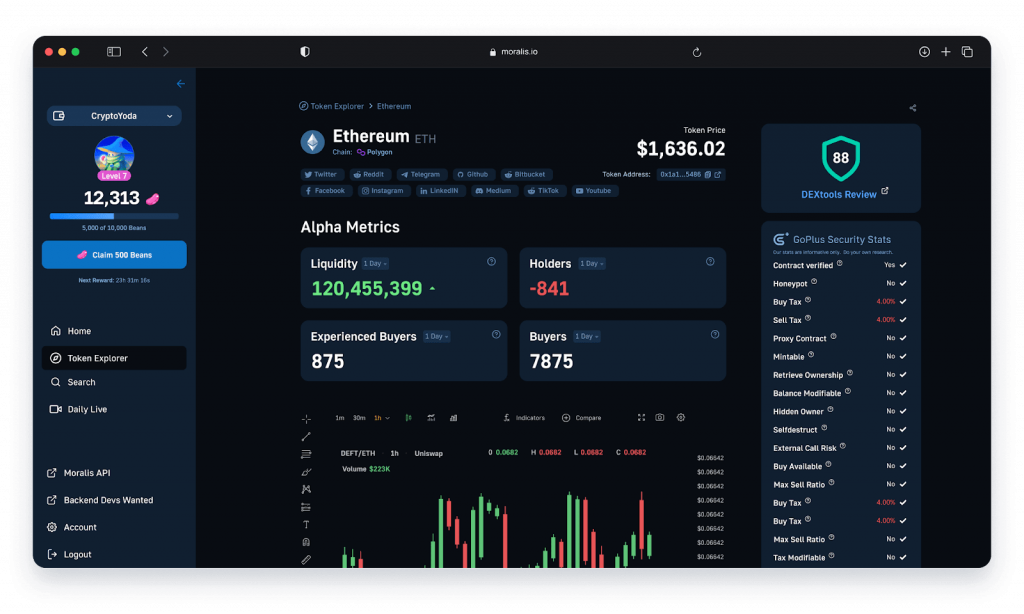
Task: Open a new browser tab
Action: coord(946,52)
